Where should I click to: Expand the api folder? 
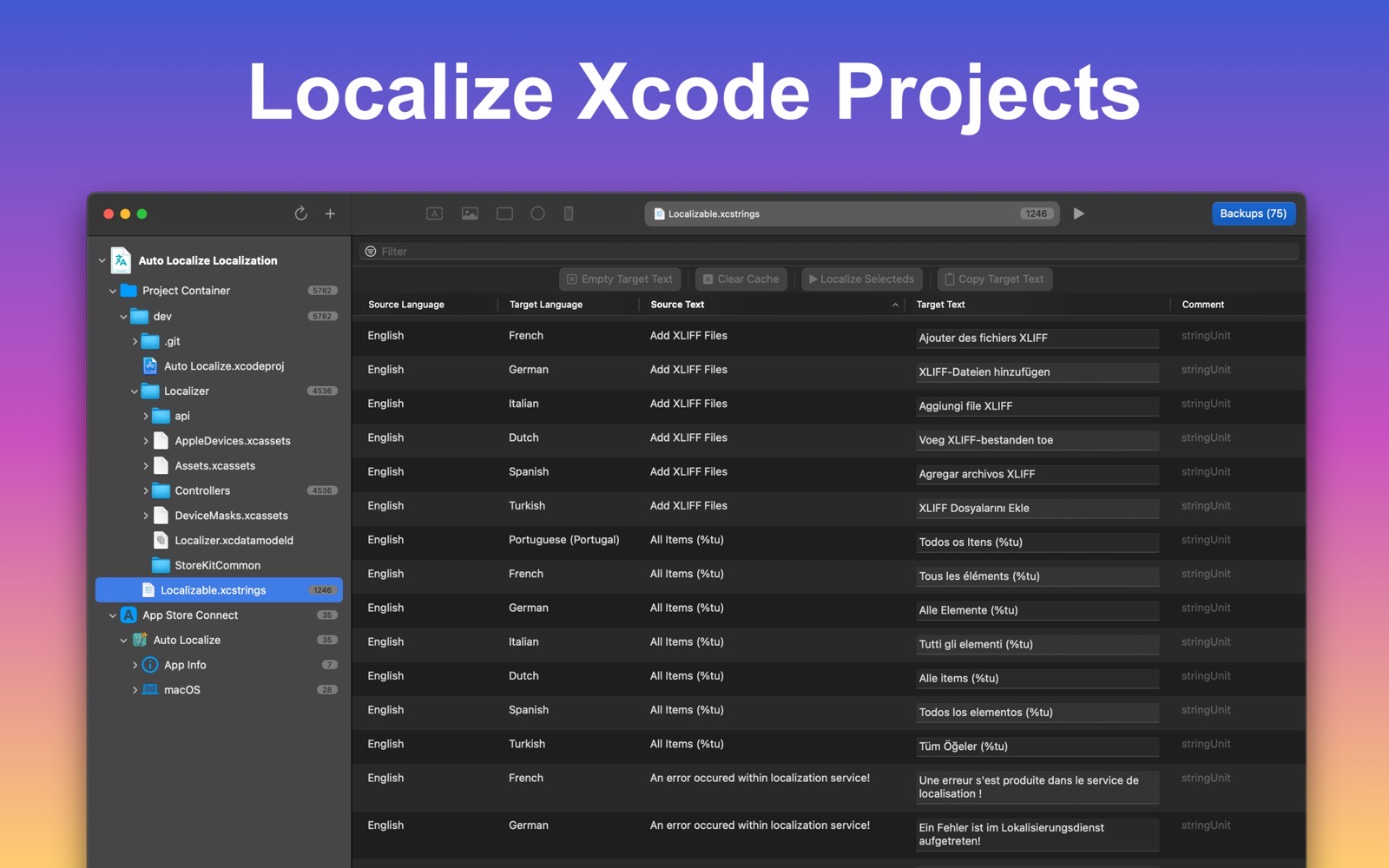pos(145,417)
